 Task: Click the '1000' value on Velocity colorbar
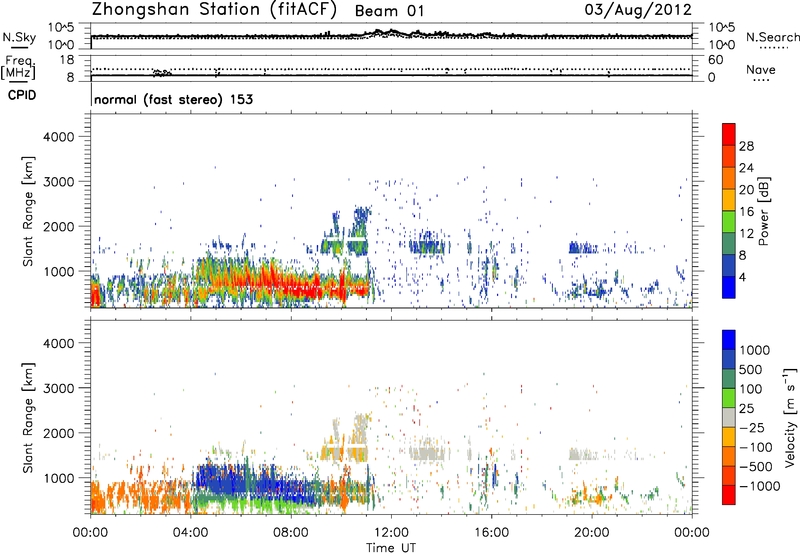click(x=755, y=350)
